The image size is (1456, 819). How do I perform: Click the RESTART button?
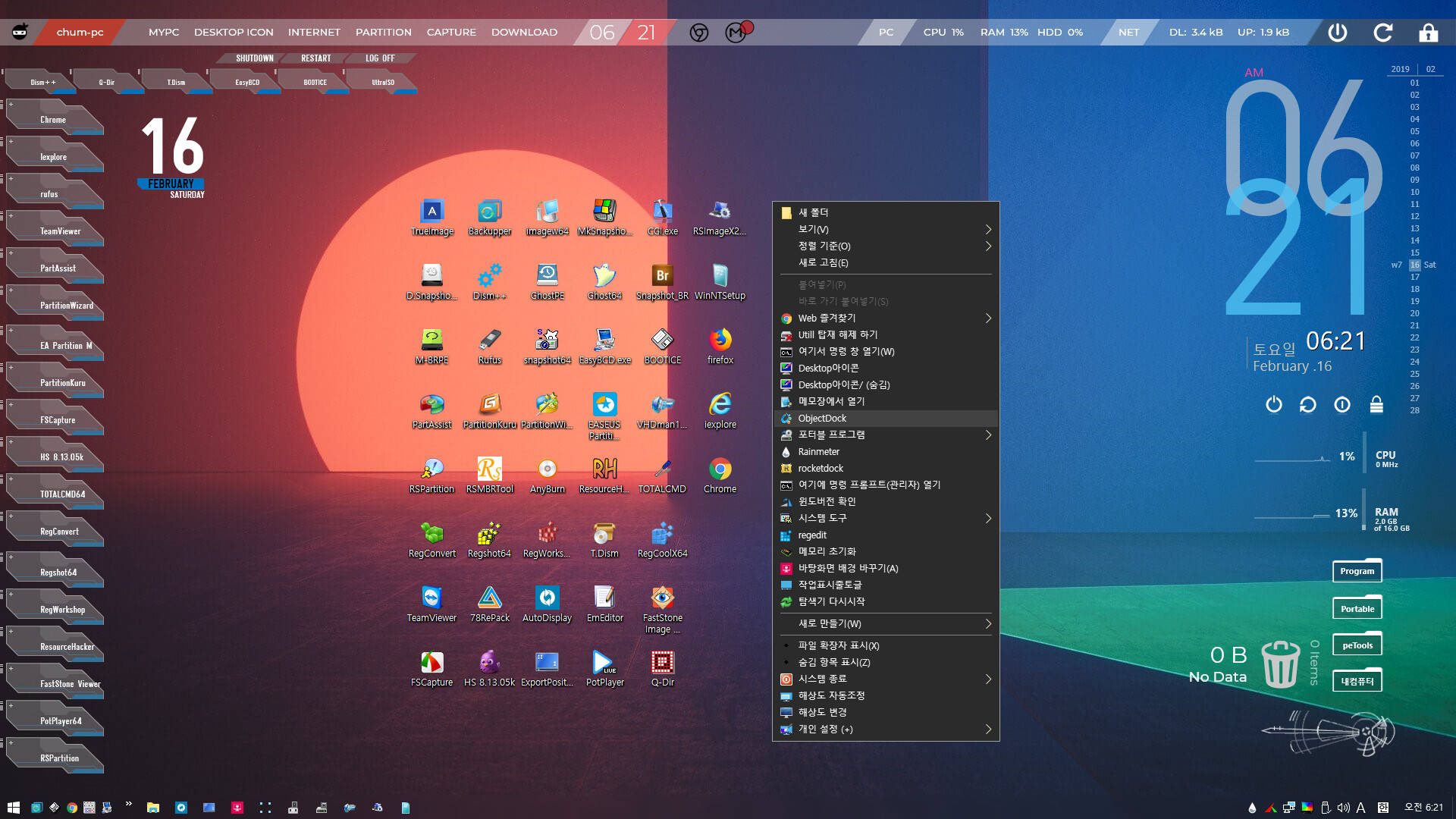(x=315, y=58)
